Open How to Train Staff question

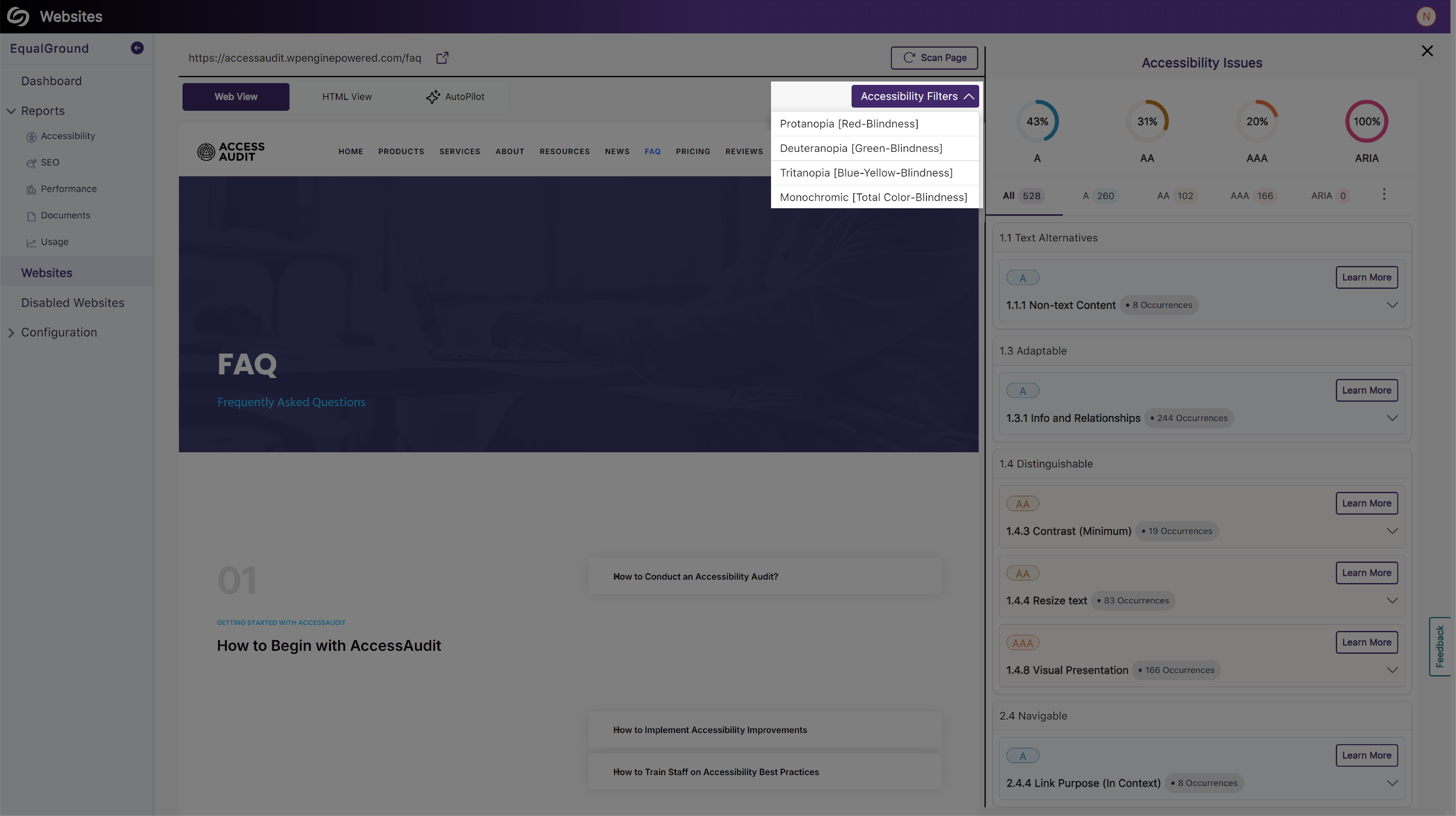[764, 772]
